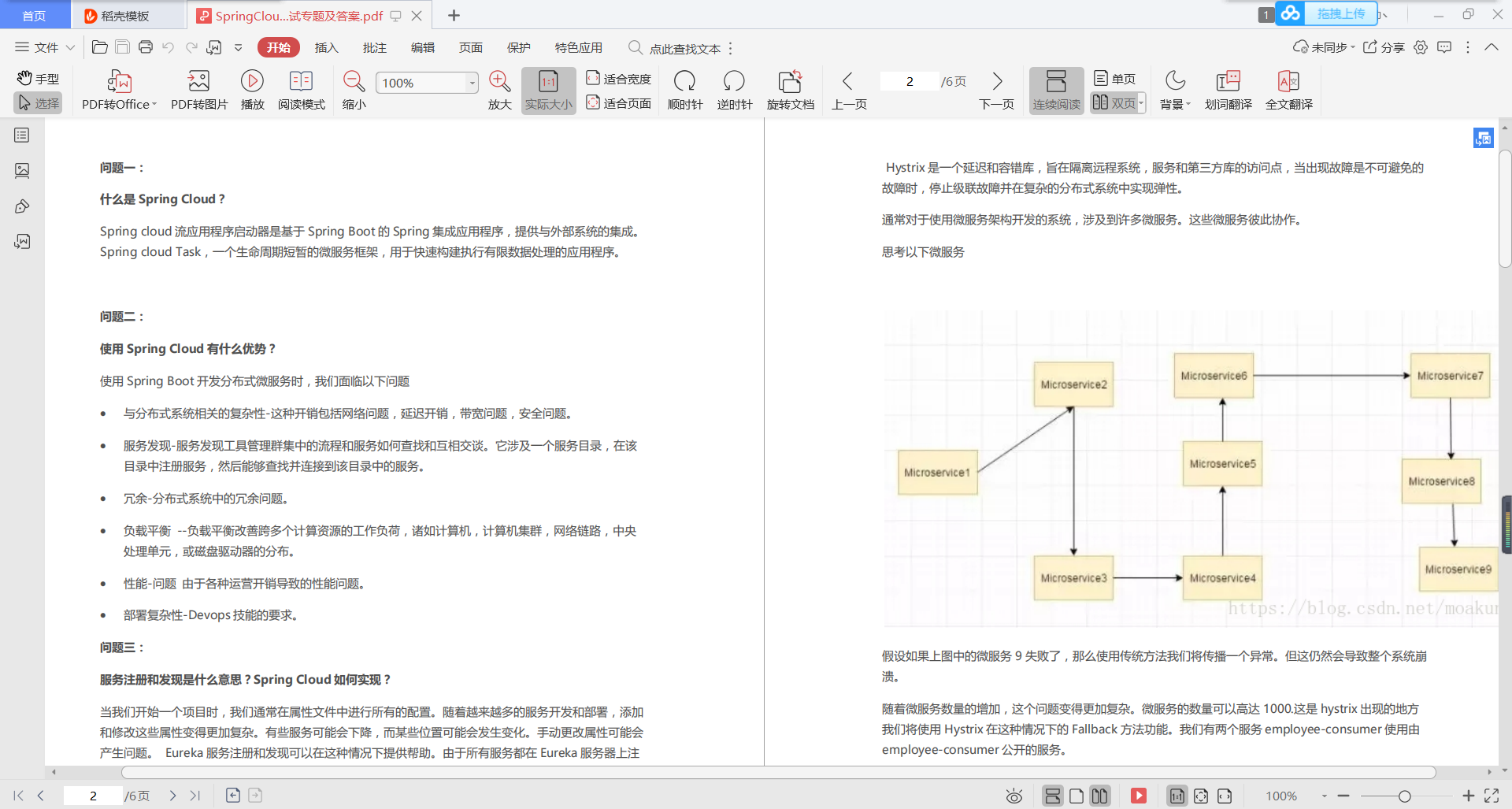
Task: Select 双页 double page layout
Action: pyautogui.click(x=1114, y=103)
